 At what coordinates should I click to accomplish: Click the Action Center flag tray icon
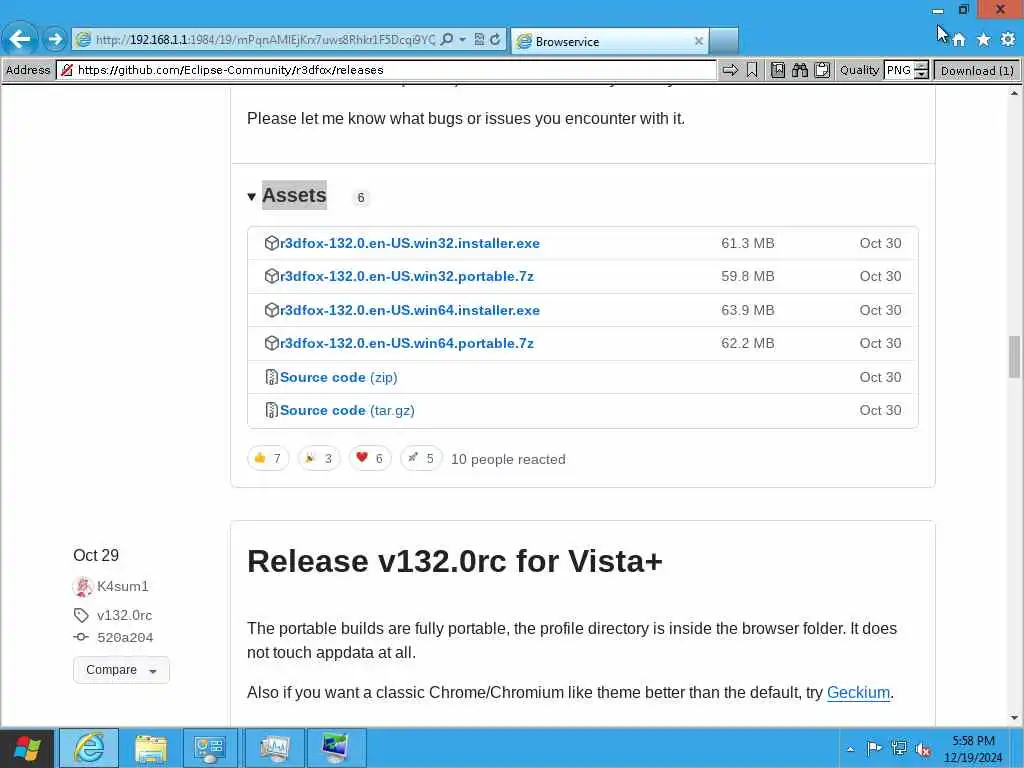(874, 748)
